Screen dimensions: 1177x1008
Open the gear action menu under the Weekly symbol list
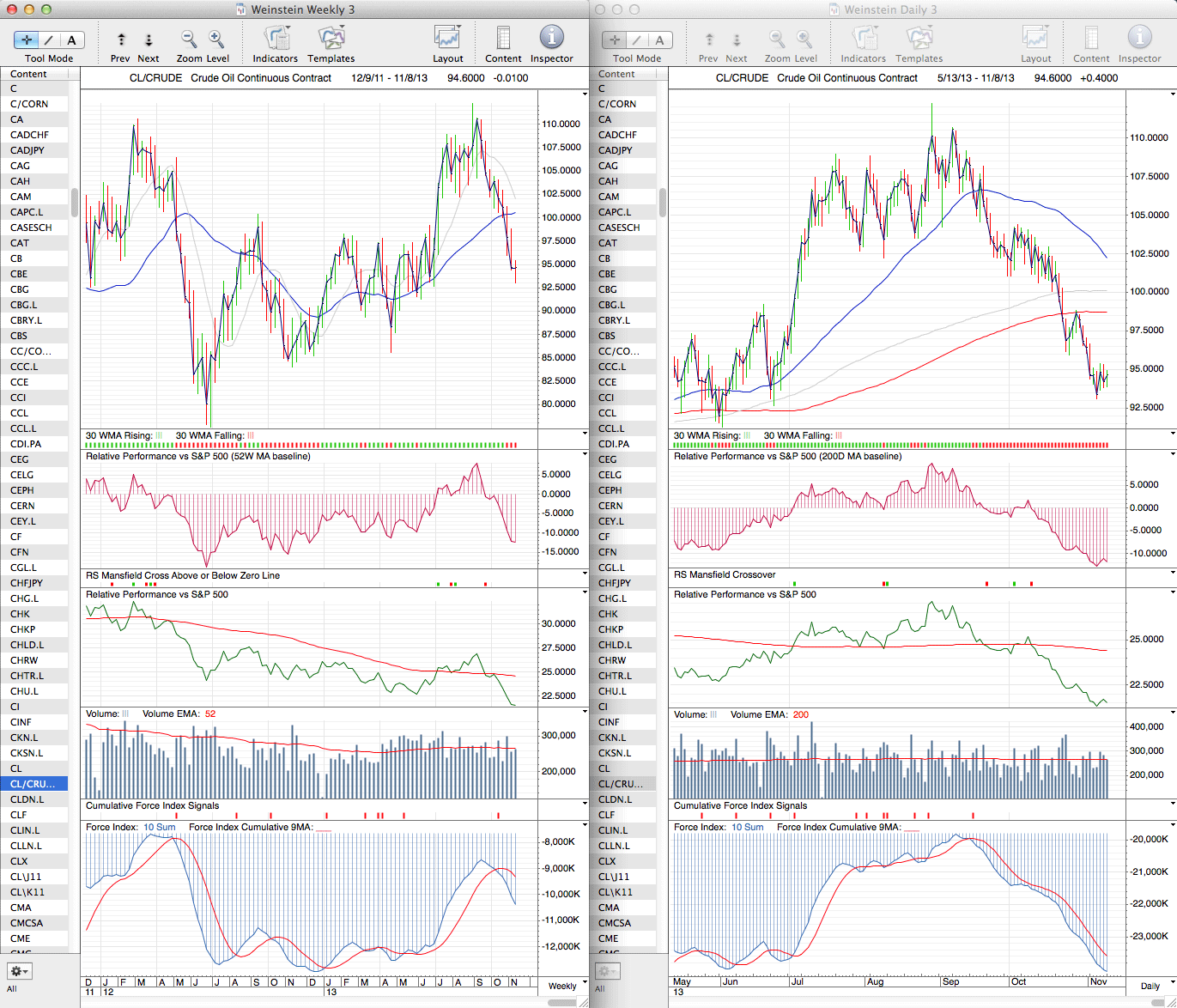(x=19, y=971)
